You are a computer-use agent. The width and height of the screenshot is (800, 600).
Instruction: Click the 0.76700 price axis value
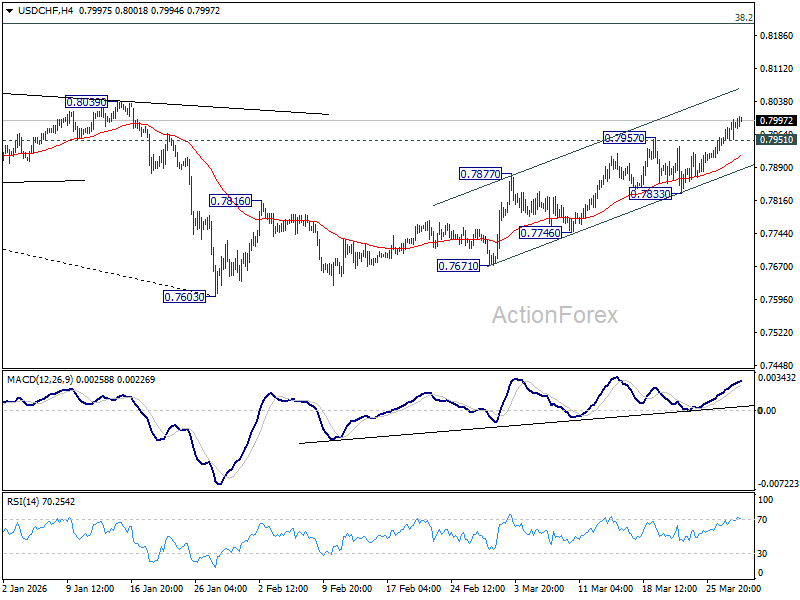(x=777, y=266)
